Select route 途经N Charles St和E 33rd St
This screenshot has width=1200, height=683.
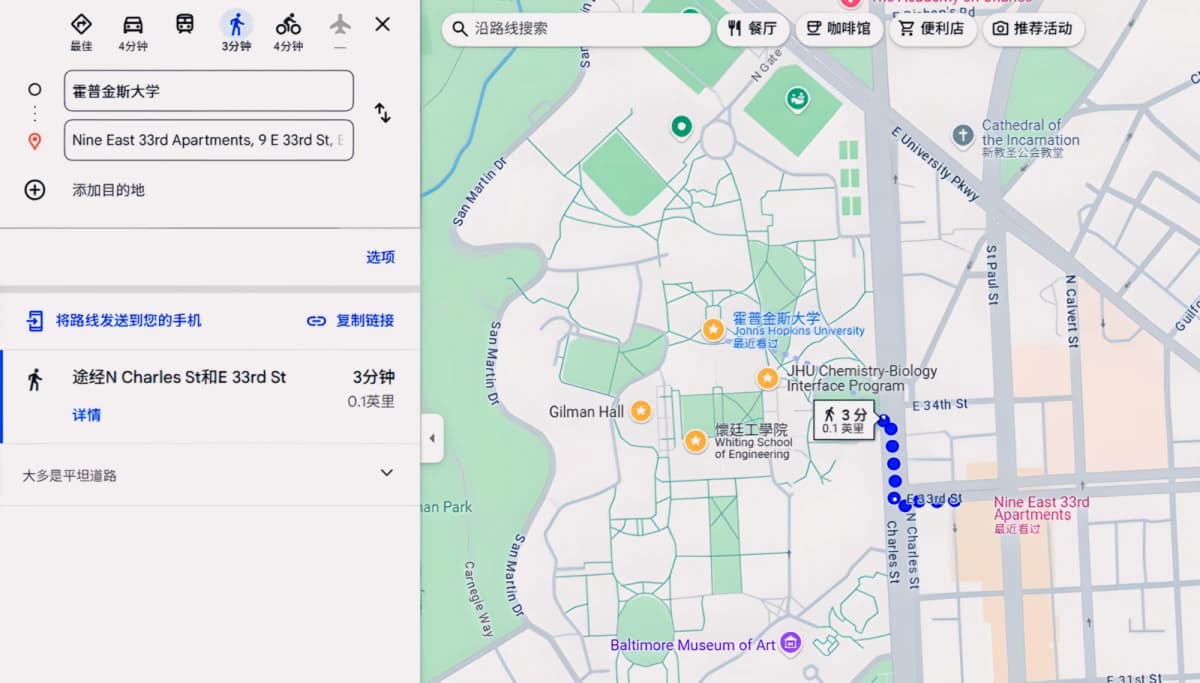click(x=179, y=377)
